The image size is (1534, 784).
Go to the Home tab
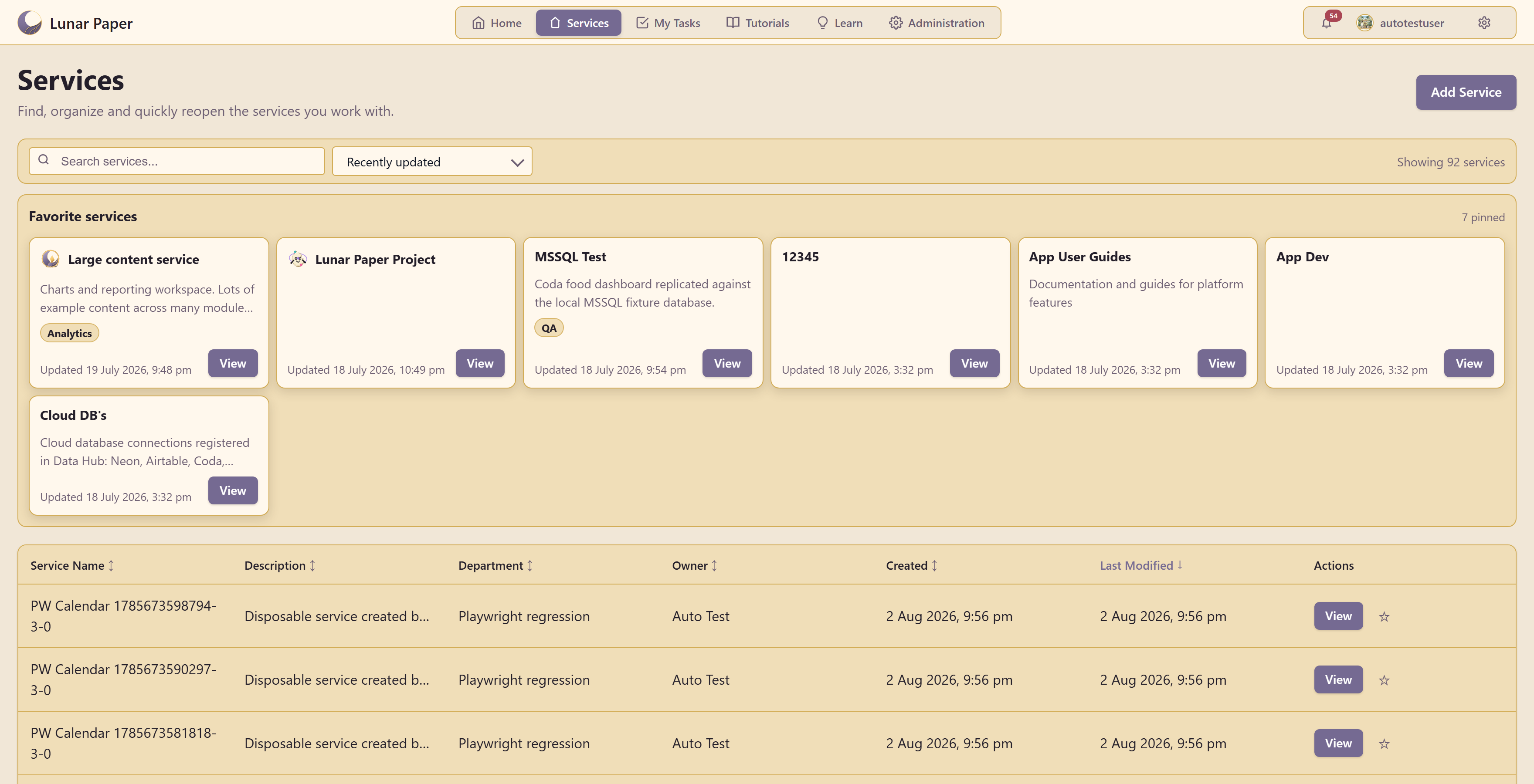coord(497,23)
